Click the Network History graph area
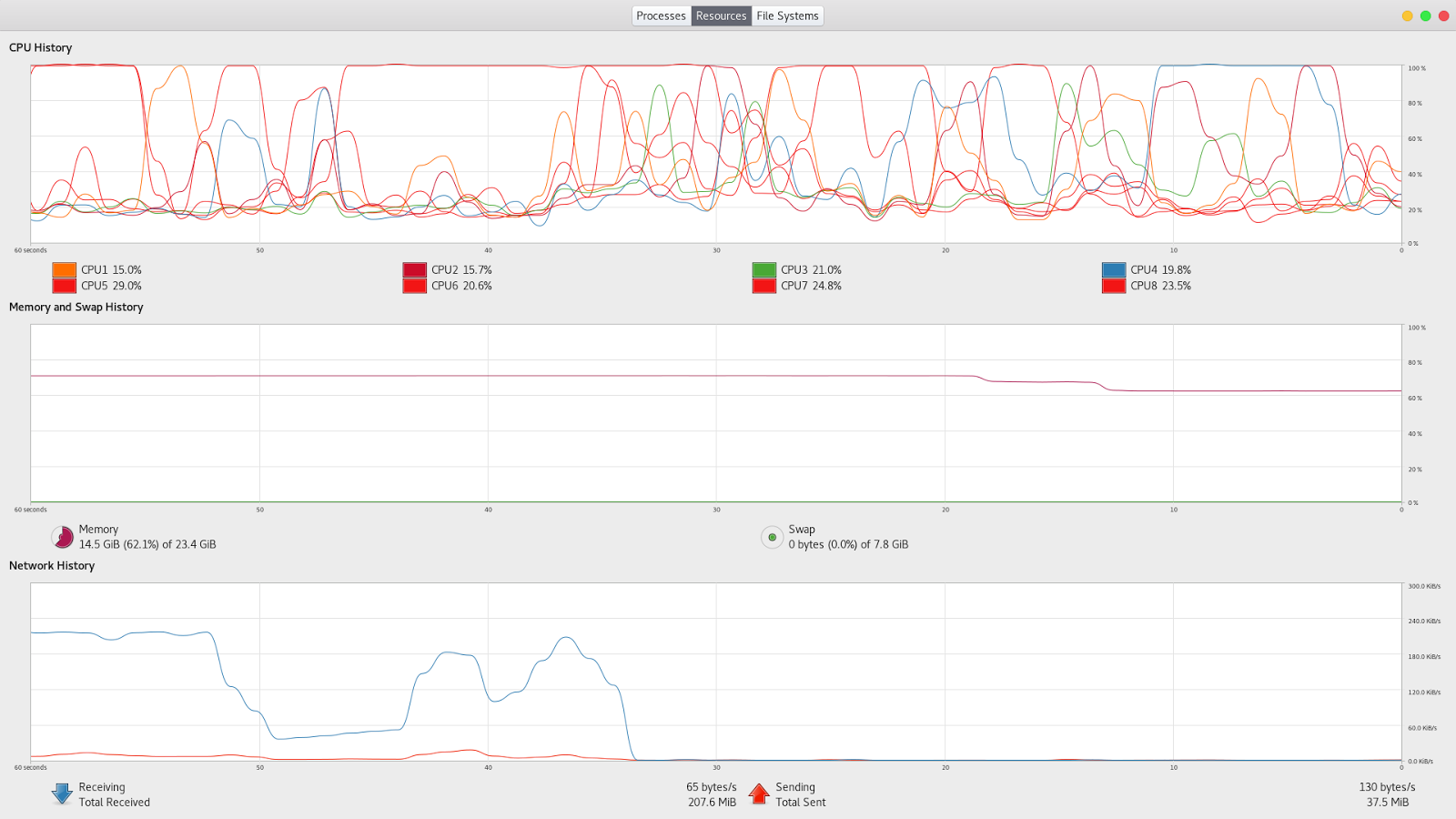The image size is (1456, 819). click(716, 672)
